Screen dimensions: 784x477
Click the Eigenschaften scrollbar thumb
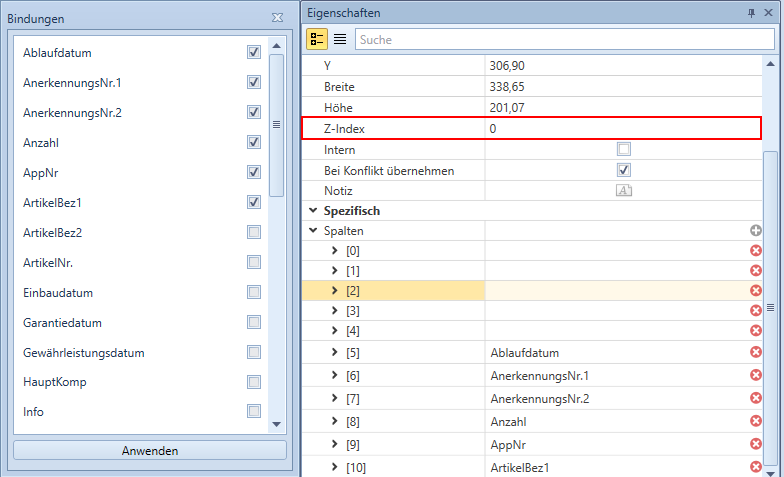pyautogui.click(x=770, y=308)
